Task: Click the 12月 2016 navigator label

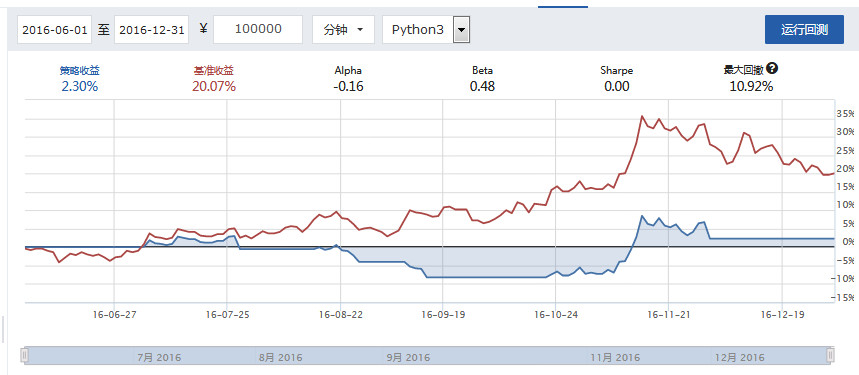Action: tap(740, 357)
